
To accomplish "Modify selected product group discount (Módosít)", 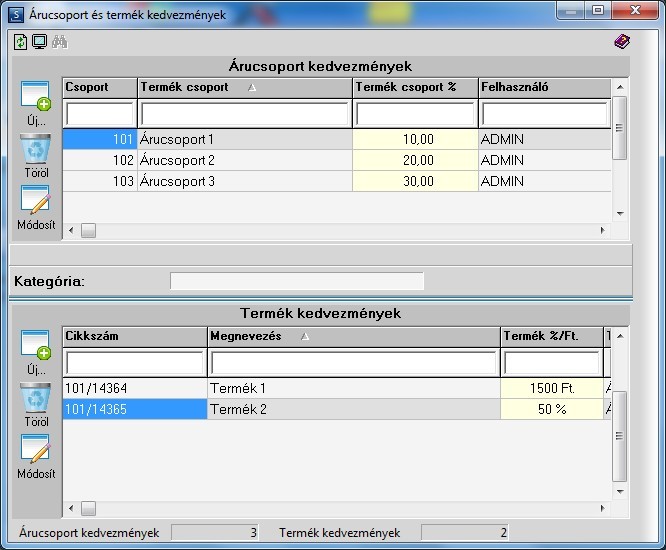I will (36, 208).
